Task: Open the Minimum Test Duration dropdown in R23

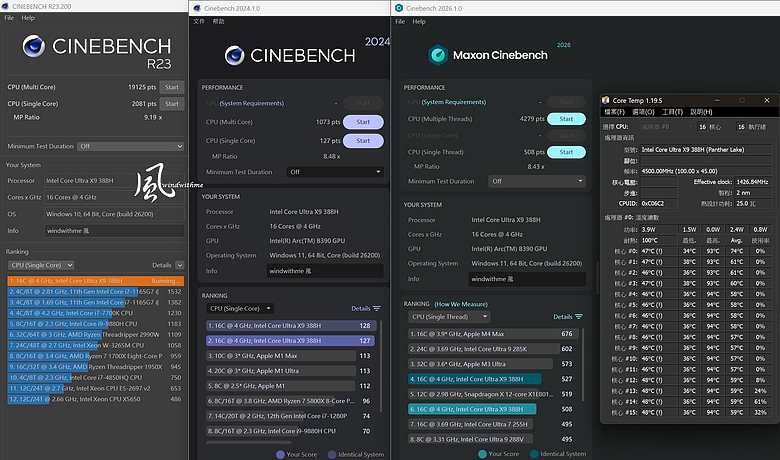Action: pyautogui.click(x=131, y=146)
